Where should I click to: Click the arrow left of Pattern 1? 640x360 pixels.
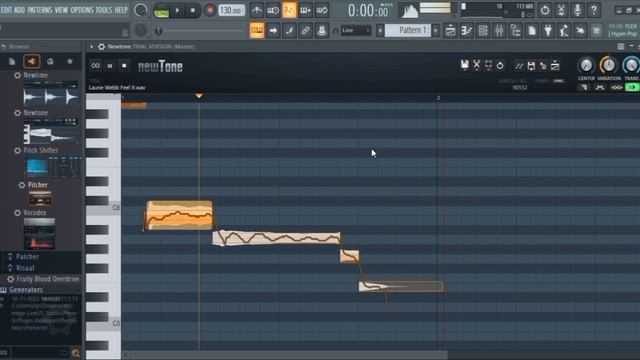pos(380,30)
